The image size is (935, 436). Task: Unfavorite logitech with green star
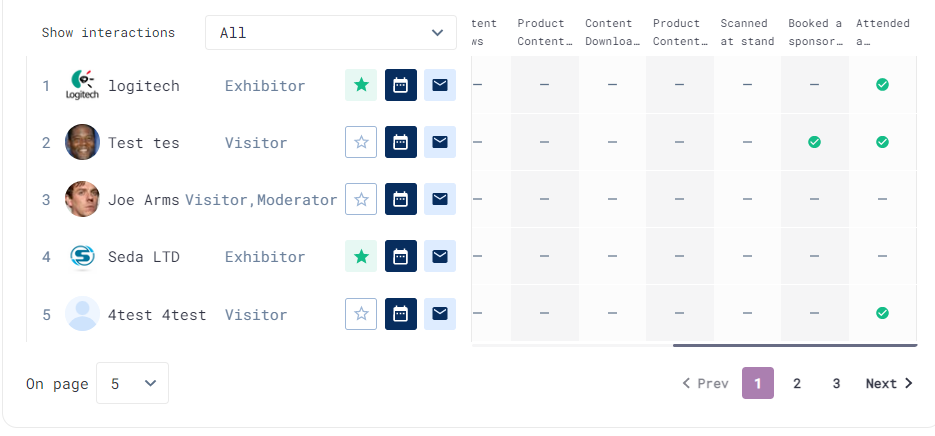pyautogui.click(x=361, y=85)
